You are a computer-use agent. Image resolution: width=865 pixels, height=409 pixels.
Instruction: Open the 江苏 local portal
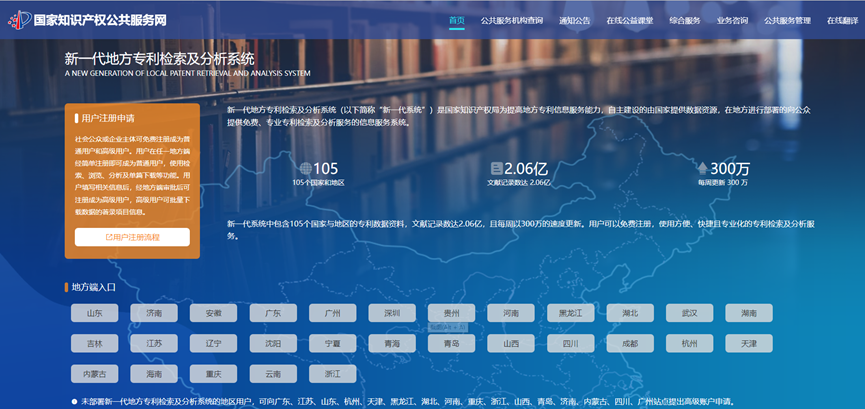click(x=154, y=343)
